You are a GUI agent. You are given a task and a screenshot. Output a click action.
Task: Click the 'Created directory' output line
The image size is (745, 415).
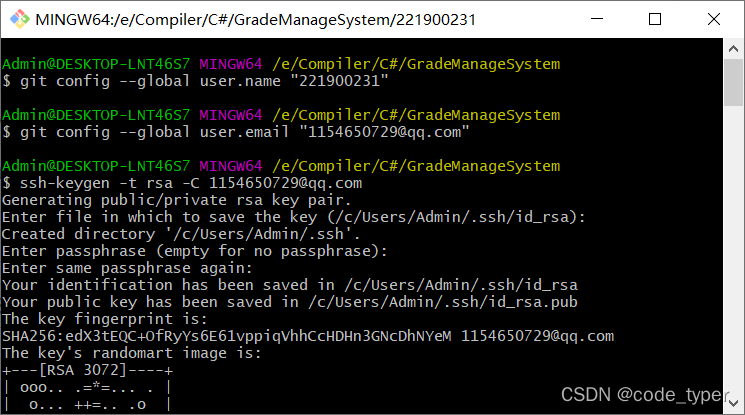pyautogui.click(x=181, y=234)
